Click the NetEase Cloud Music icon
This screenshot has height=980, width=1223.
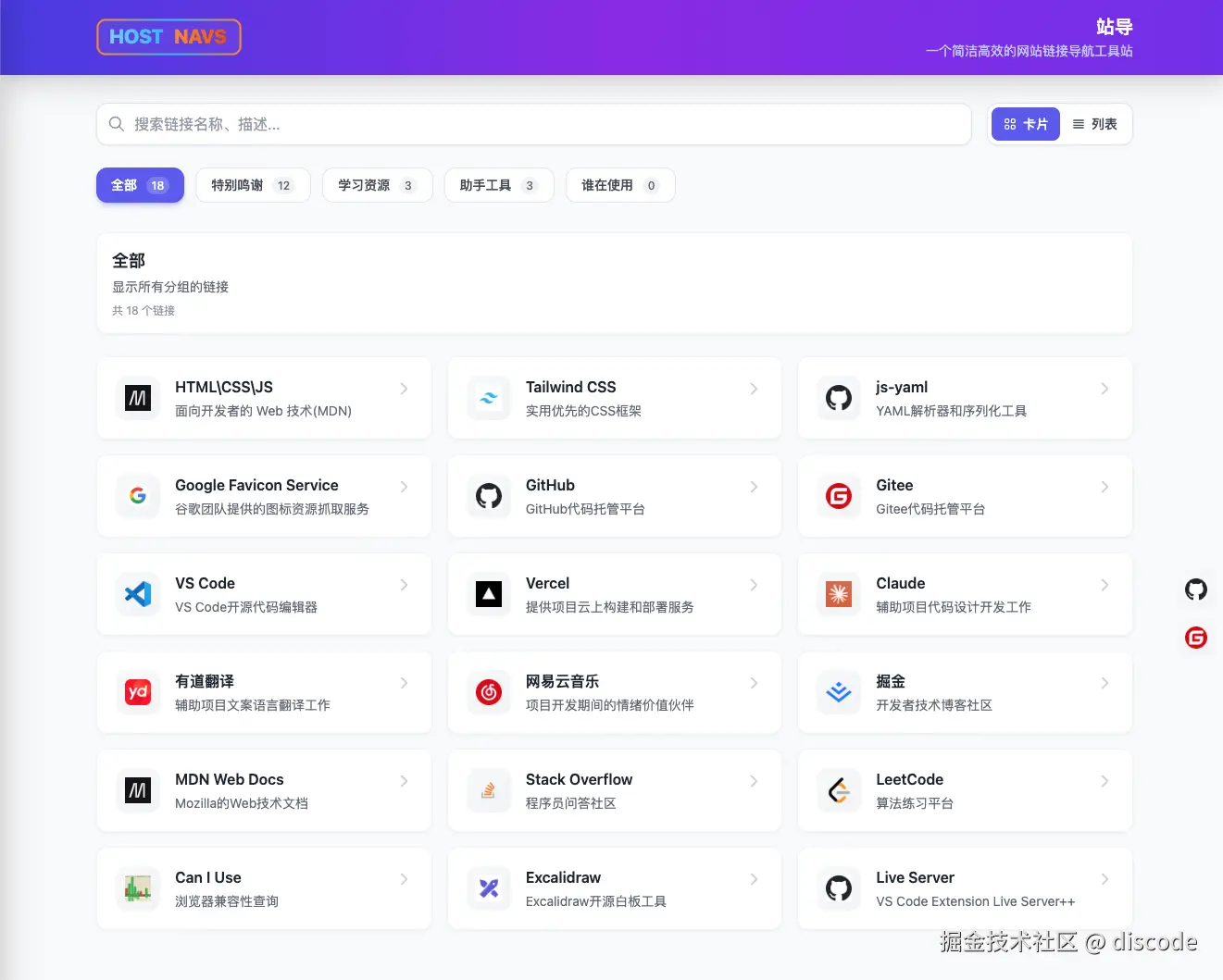[x=489, y=692]
